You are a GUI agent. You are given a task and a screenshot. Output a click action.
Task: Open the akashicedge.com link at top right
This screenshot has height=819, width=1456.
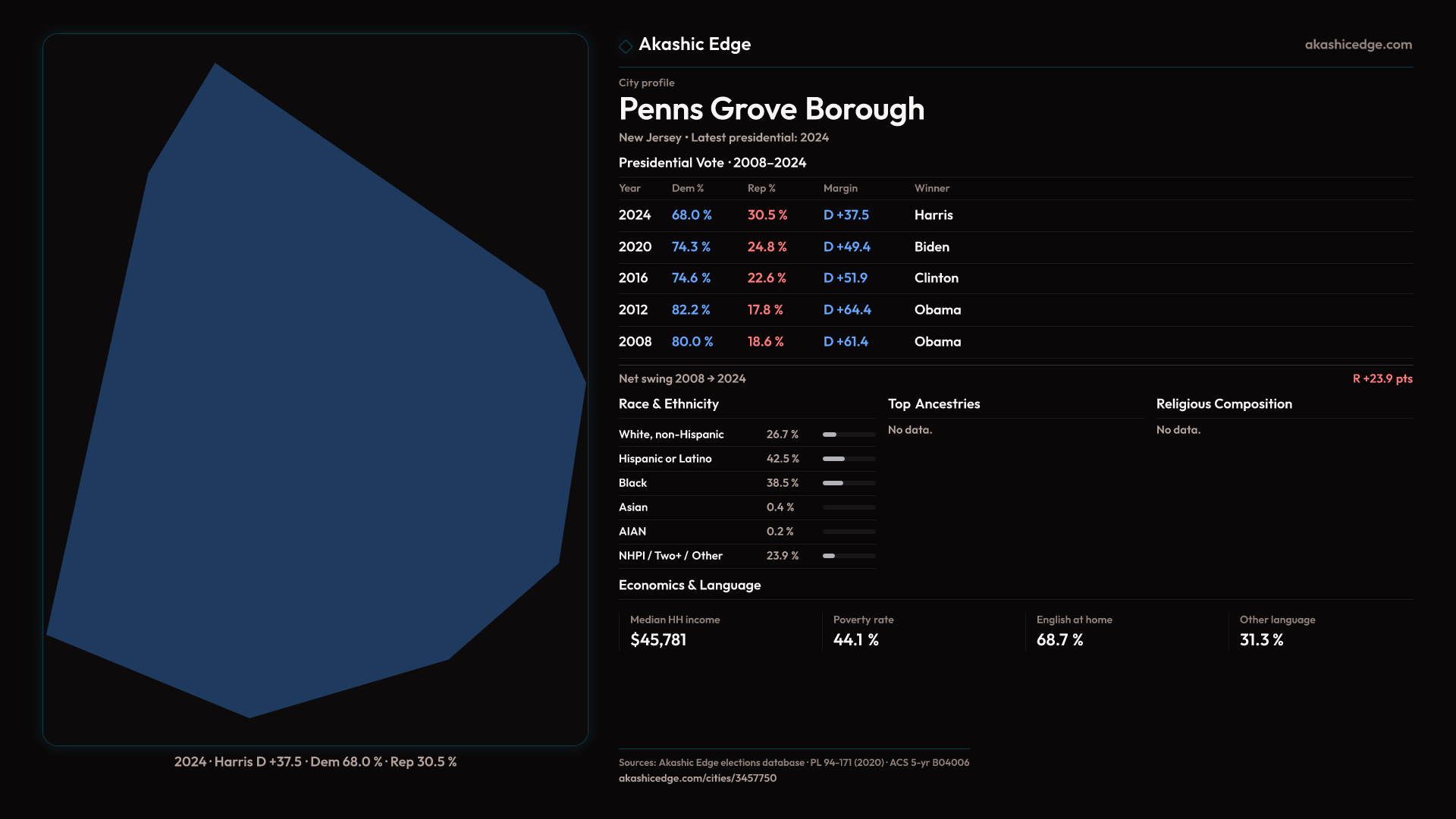coord(1358,45)
